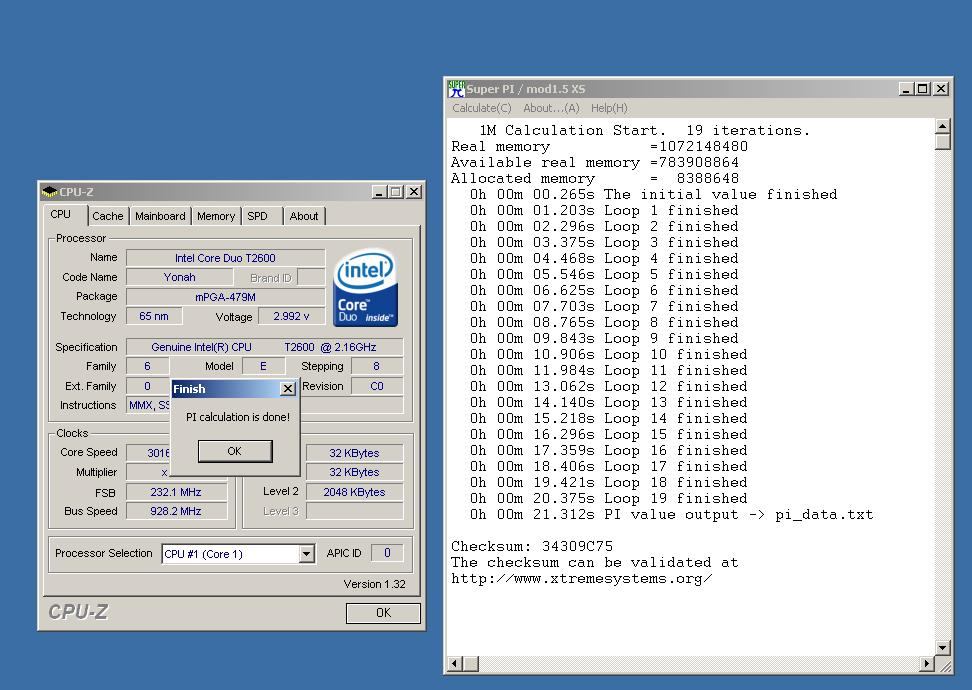Click the Super PI application icon in title bar
This screenshot has width=972, height=690.
point(456,89)
